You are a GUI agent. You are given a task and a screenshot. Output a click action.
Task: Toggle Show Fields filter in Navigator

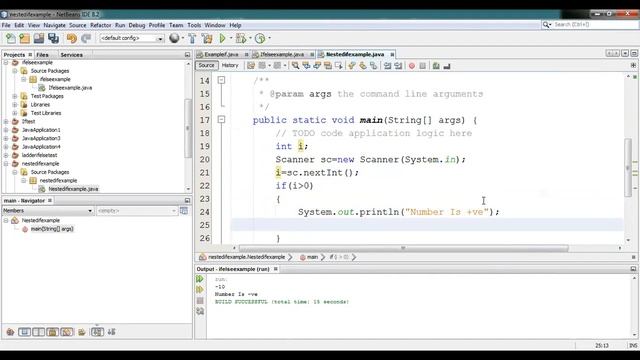tap(24, 332)
